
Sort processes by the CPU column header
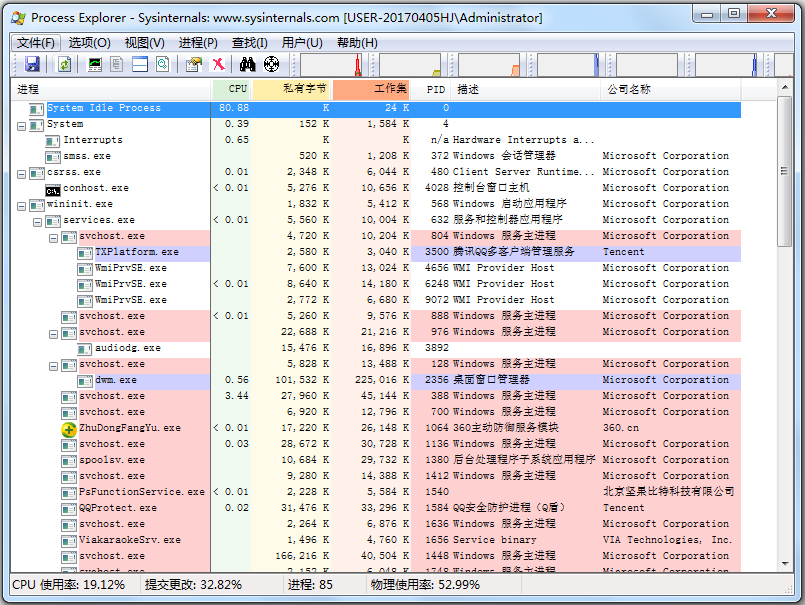pyautogui.click(x=236, y=89)
